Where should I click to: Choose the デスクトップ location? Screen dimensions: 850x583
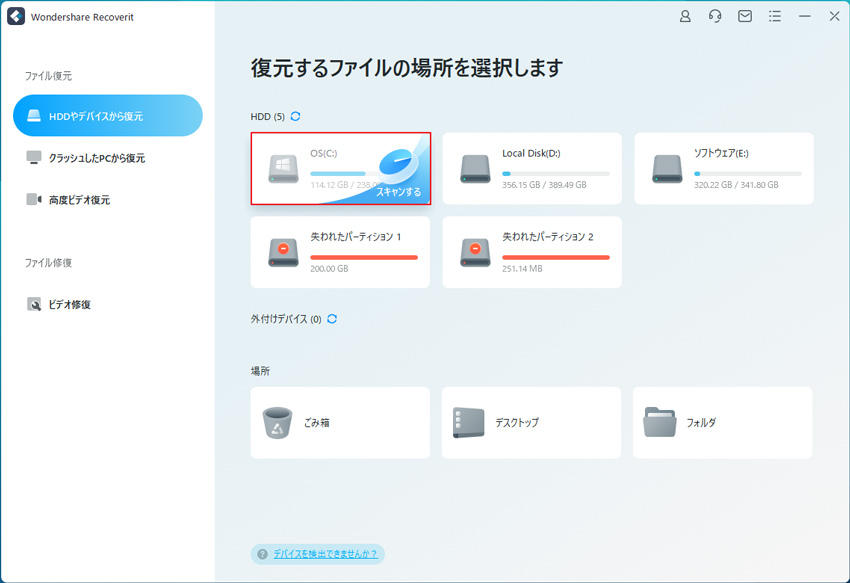point(531,422)
